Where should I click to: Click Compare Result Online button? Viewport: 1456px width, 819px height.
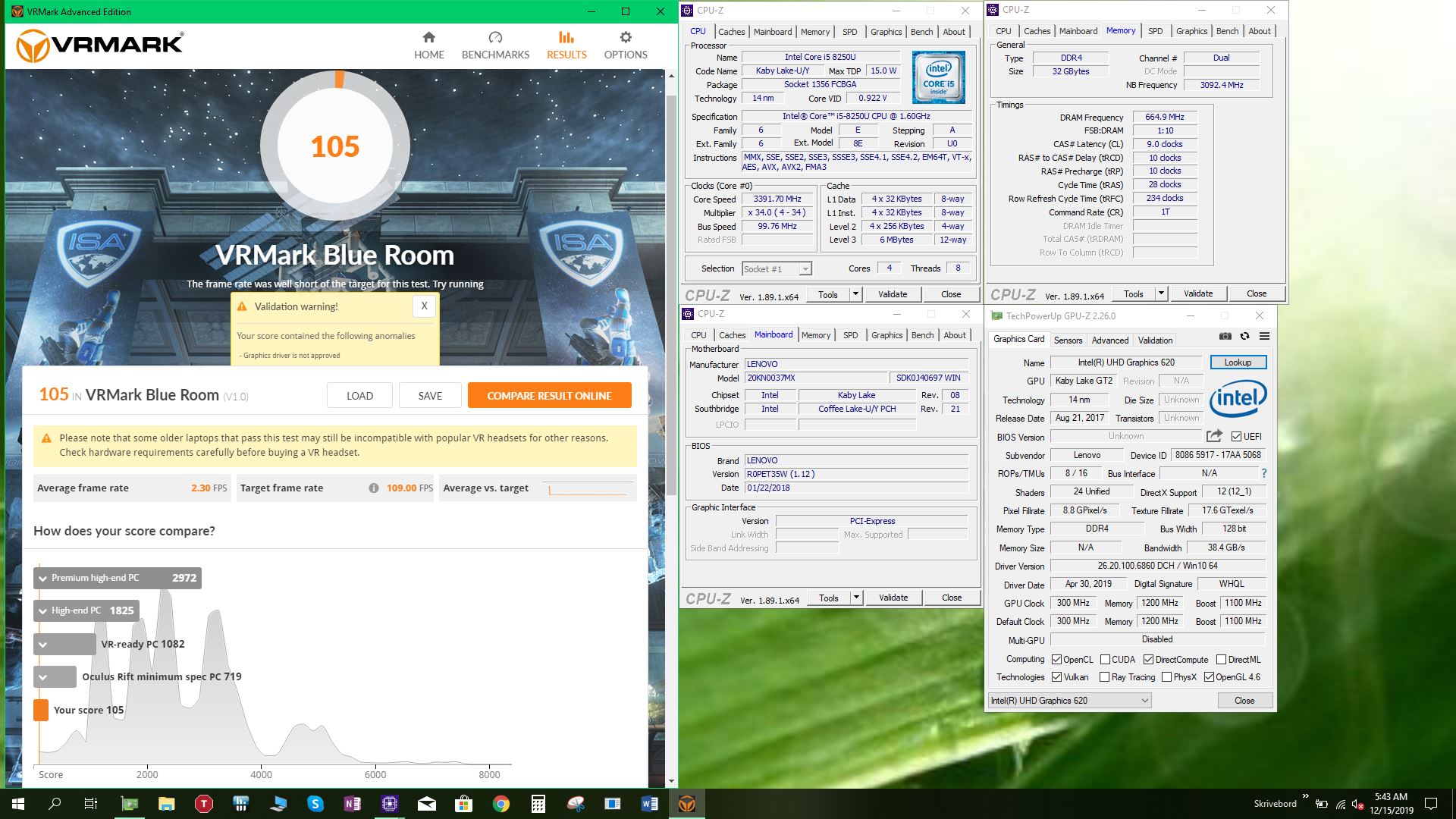[549, 396]
